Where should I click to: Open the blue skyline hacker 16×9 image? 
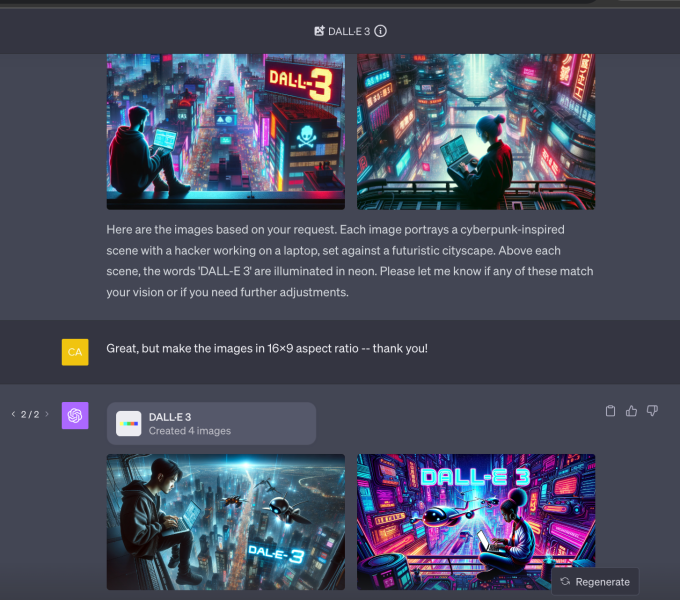tap(225, 521)
